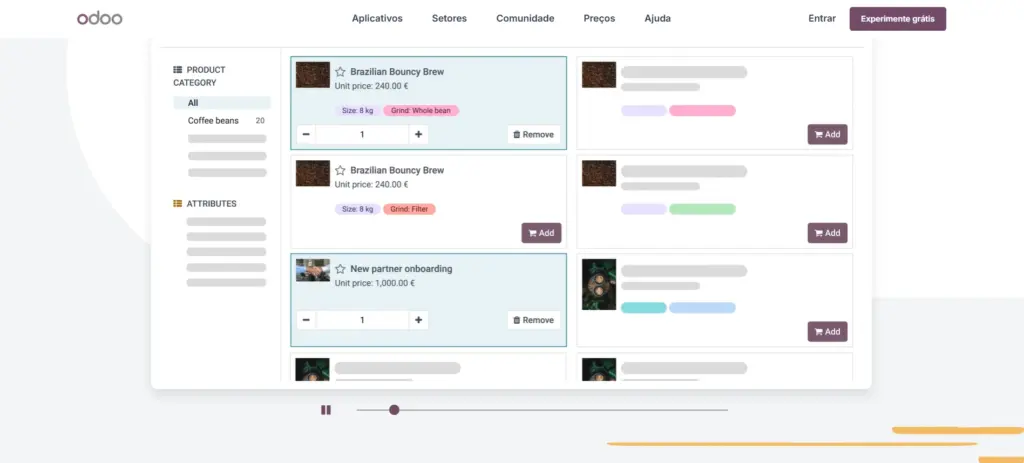Increase quantity of New partner onboarding
The width and height of the screenshot is (1024, 463).
pyautogui.click(x=419, y=320)
